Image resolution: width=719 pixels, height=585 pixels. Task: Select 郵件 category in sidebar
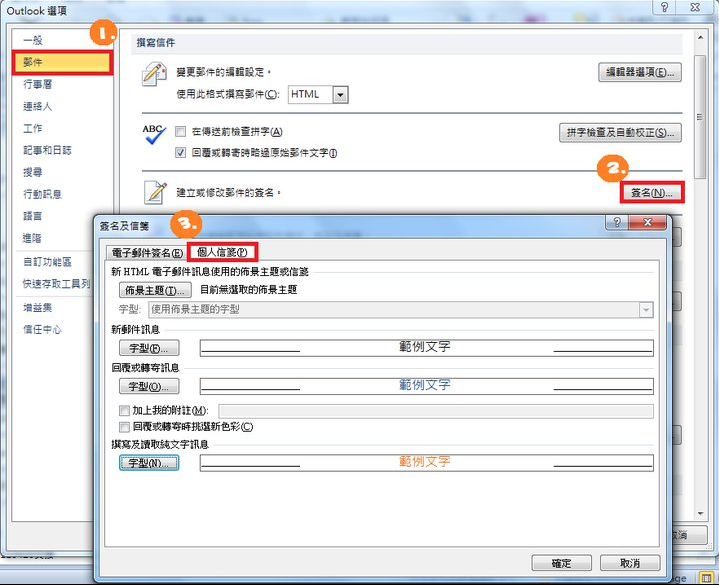tap(62, 62)
